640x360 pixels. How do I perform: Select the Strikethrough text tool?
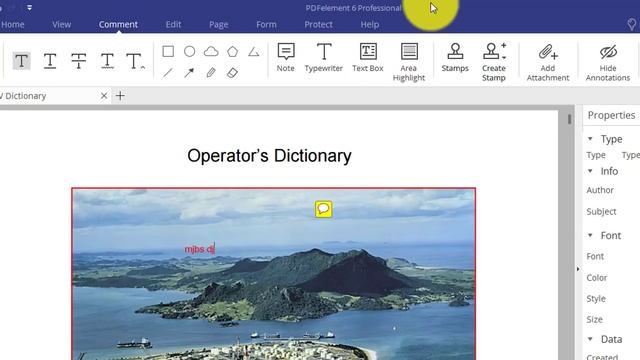pyautogui.click(x=78, y=61)
